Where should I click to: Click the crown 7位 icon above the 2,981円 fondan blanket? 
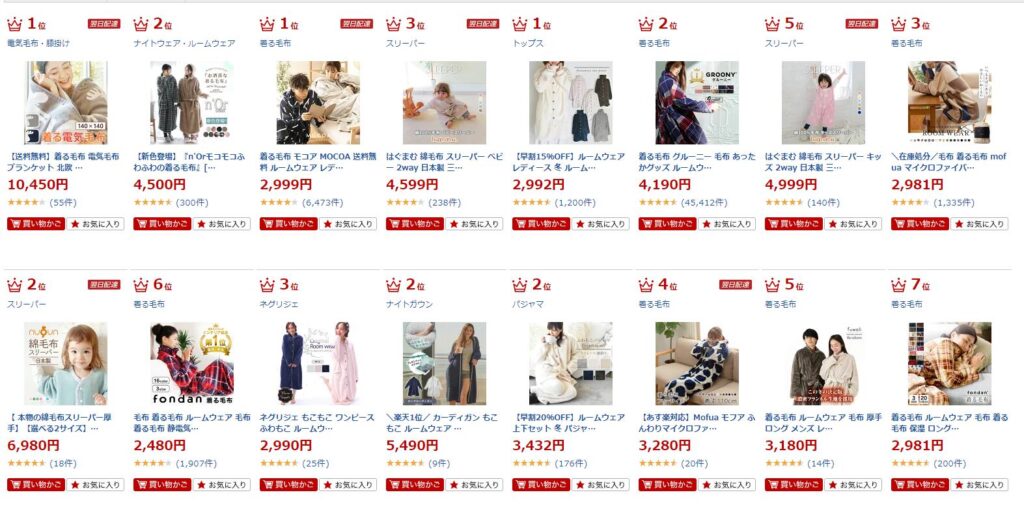tap(899, 286)
